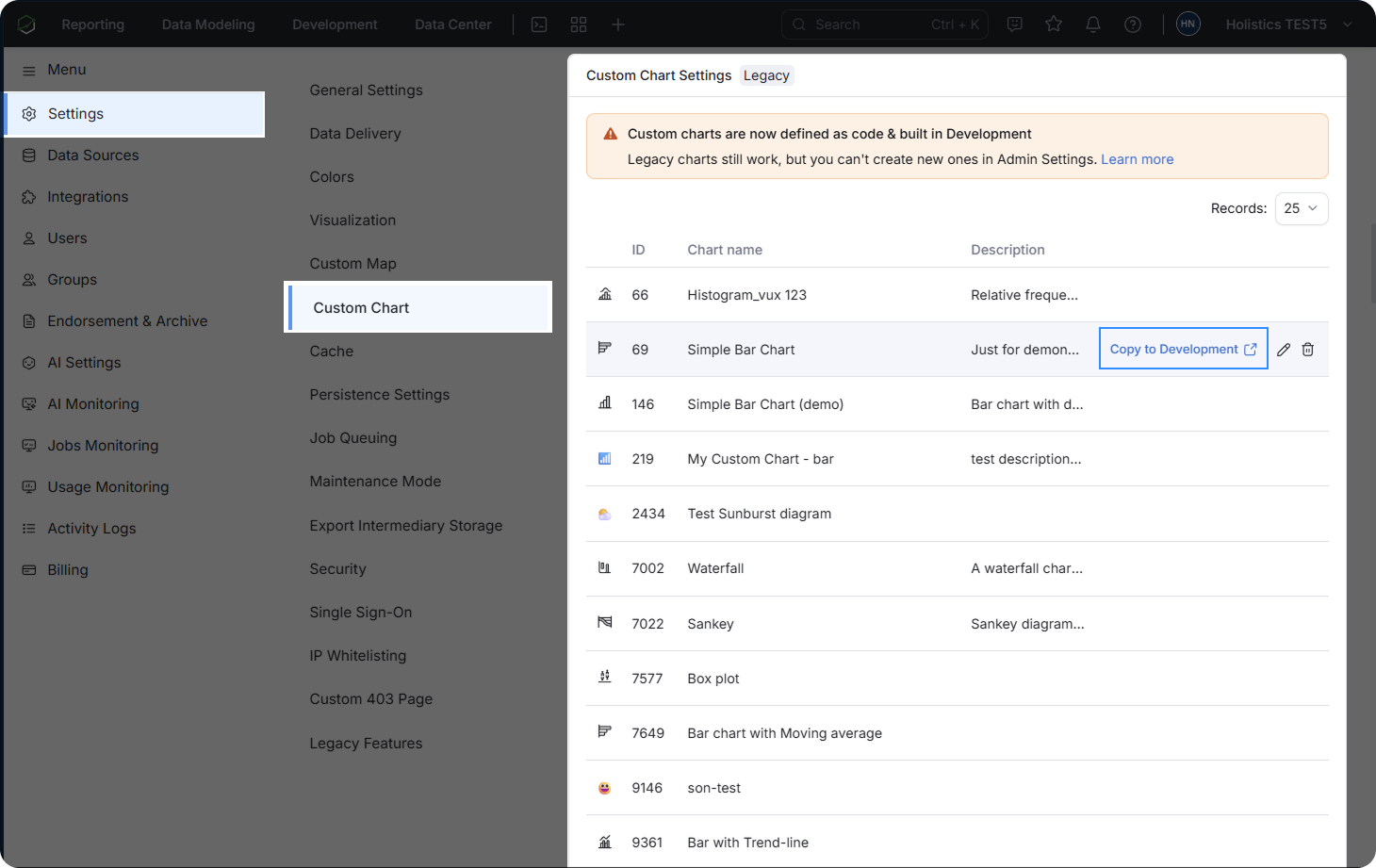Click the Box plot chart icon
Image resolution: width=1376 pixels, height=868 pixels.
click(605, 677)
